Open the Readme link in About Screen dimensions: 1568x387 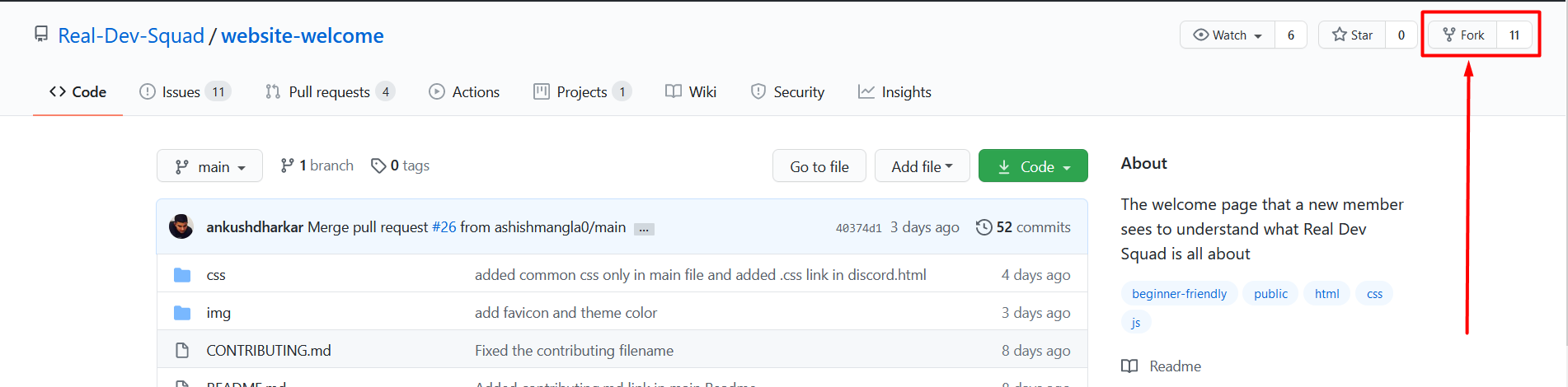coord(1162,366)
